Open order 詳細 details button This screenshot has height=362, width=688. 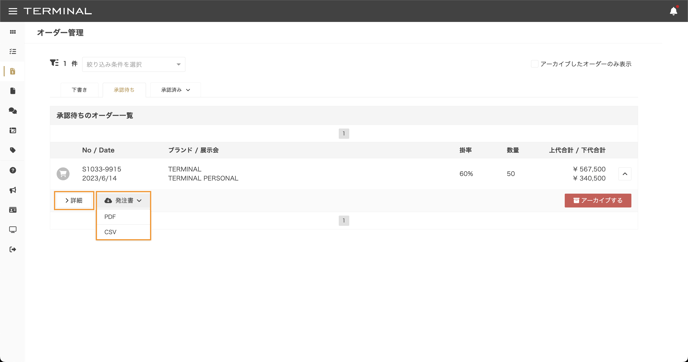pos(74,201)
